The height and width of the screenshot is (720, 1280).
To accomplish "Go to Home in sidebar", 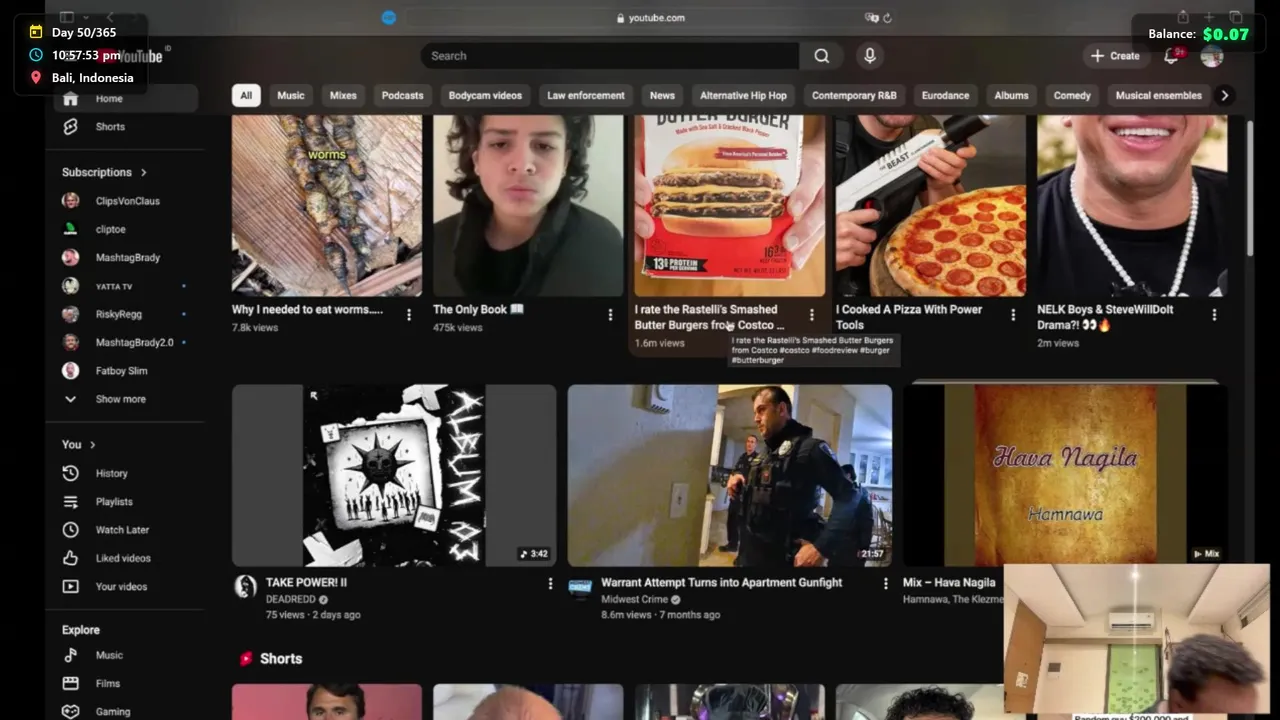I will tap(125, 98).
